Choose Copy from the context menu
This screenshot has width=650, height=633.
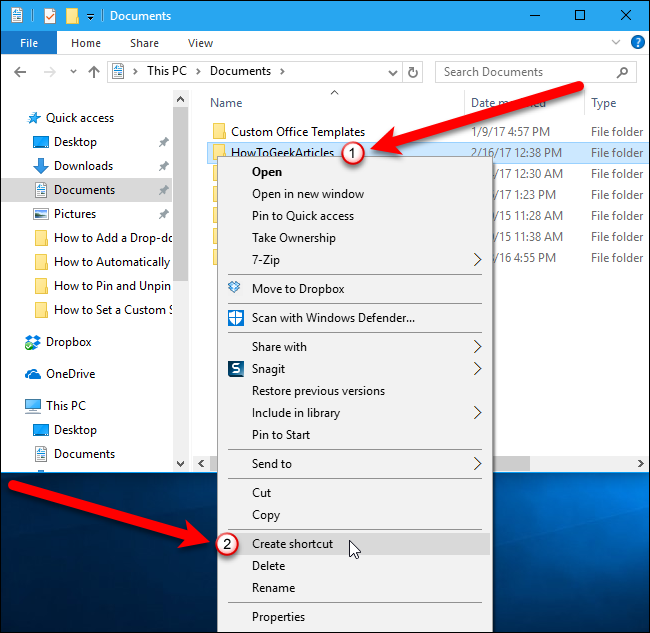click(x=355, y=515)
